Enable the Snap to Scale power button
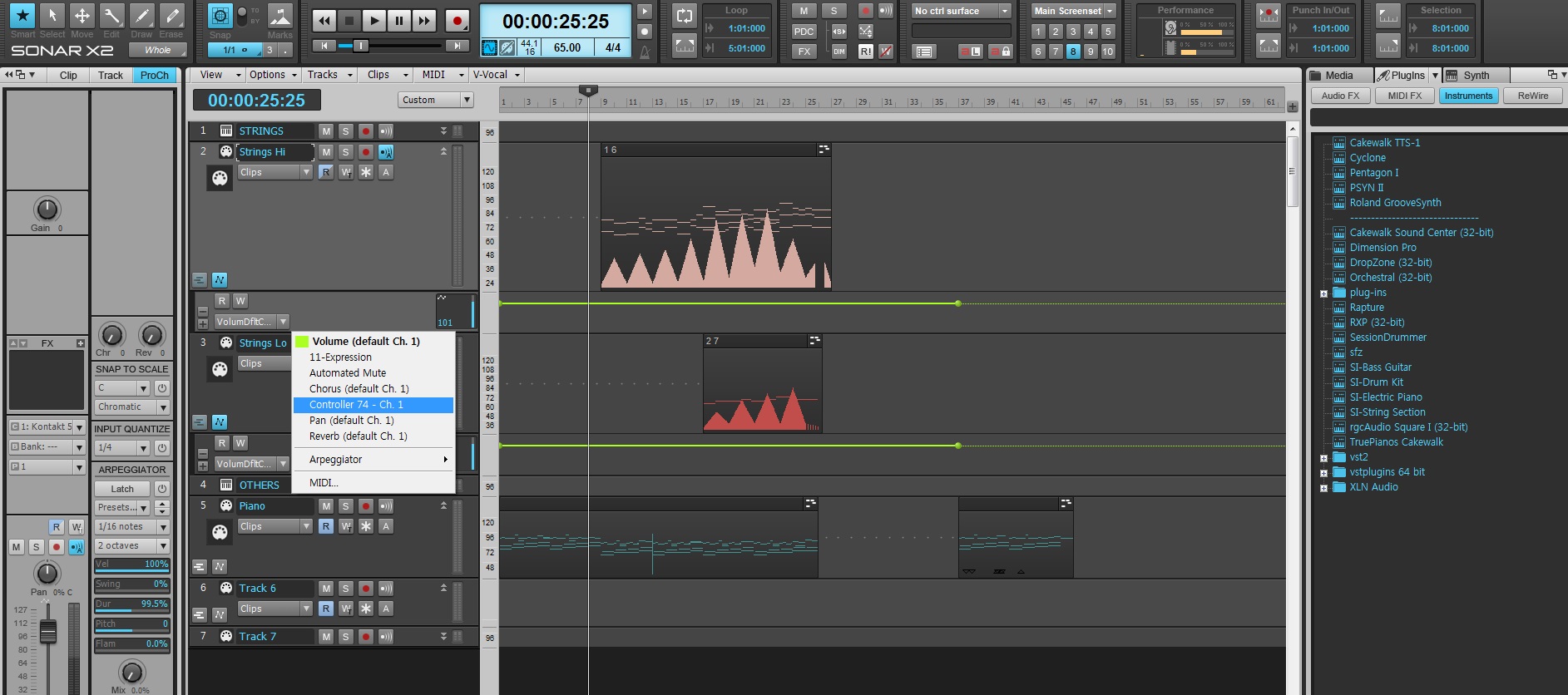Screen dimensions: 1568x695 (x=162, y=388)
